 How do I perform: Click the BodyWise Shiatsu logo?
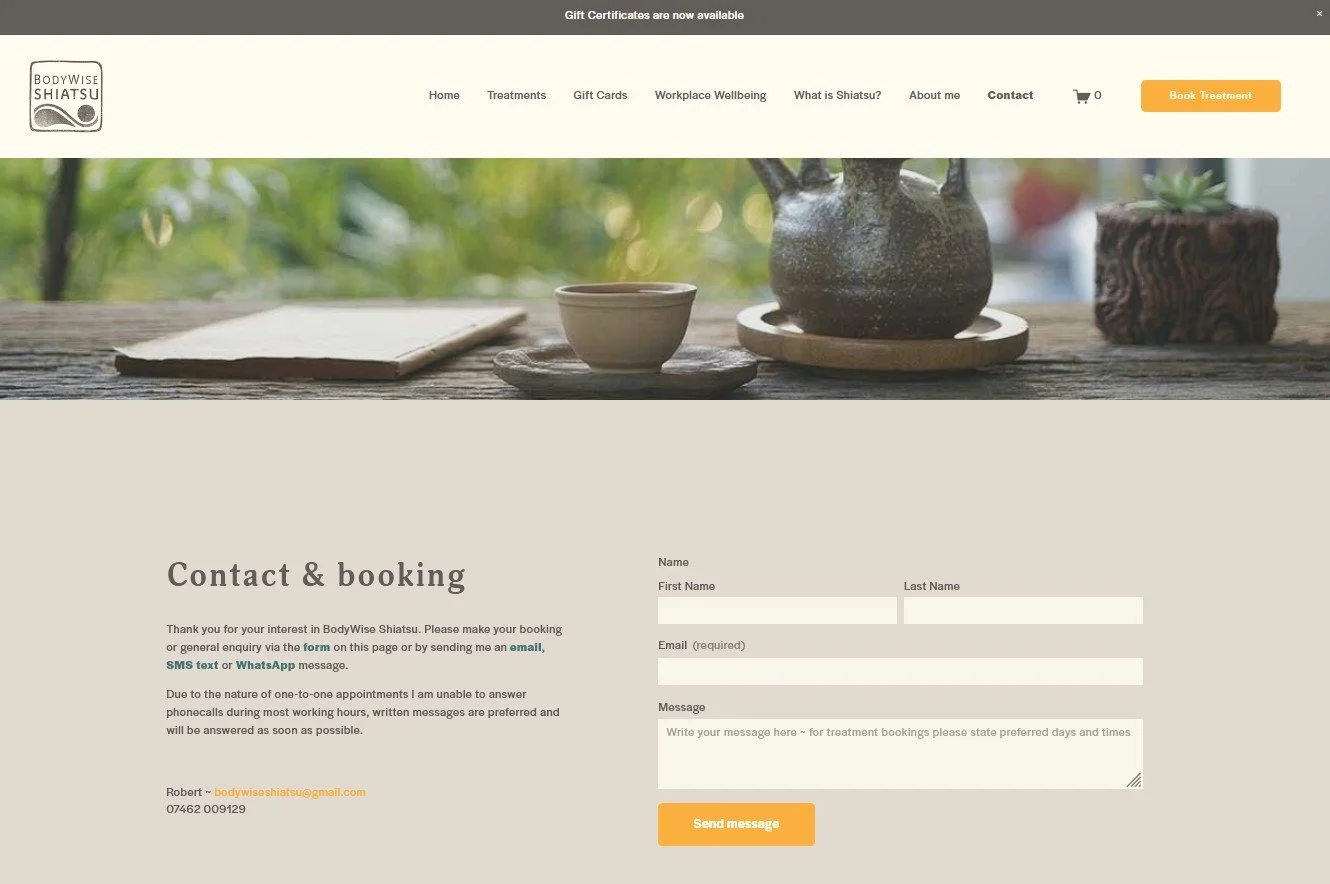pos(66,96)
